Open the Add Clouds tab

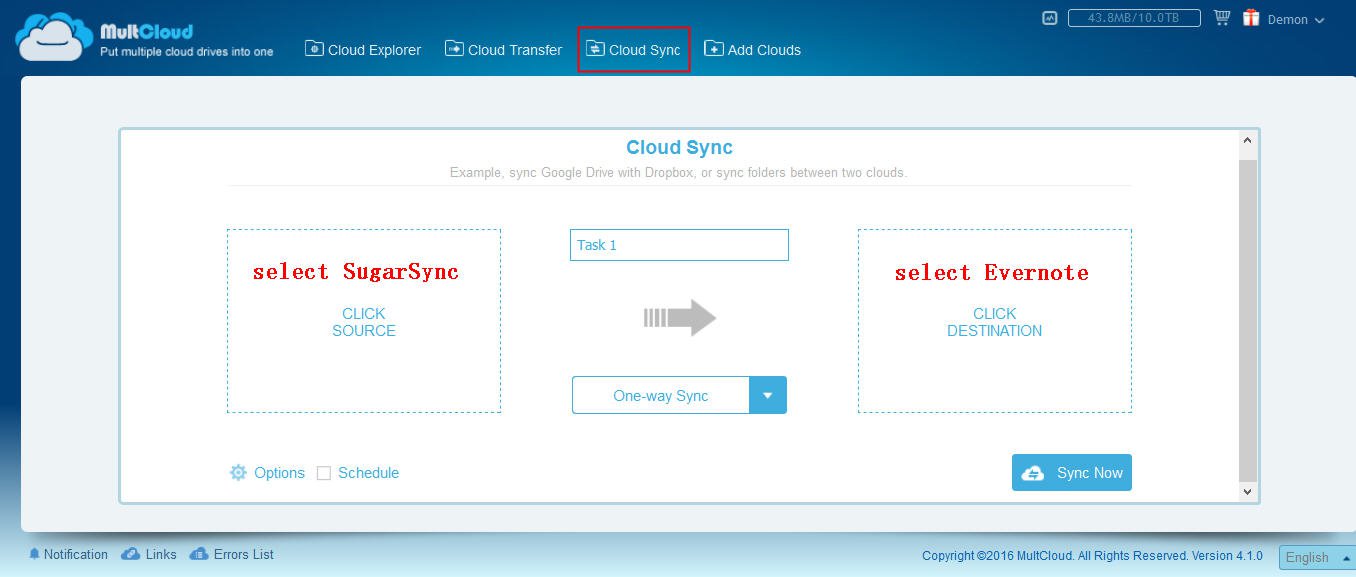[752, 49]
